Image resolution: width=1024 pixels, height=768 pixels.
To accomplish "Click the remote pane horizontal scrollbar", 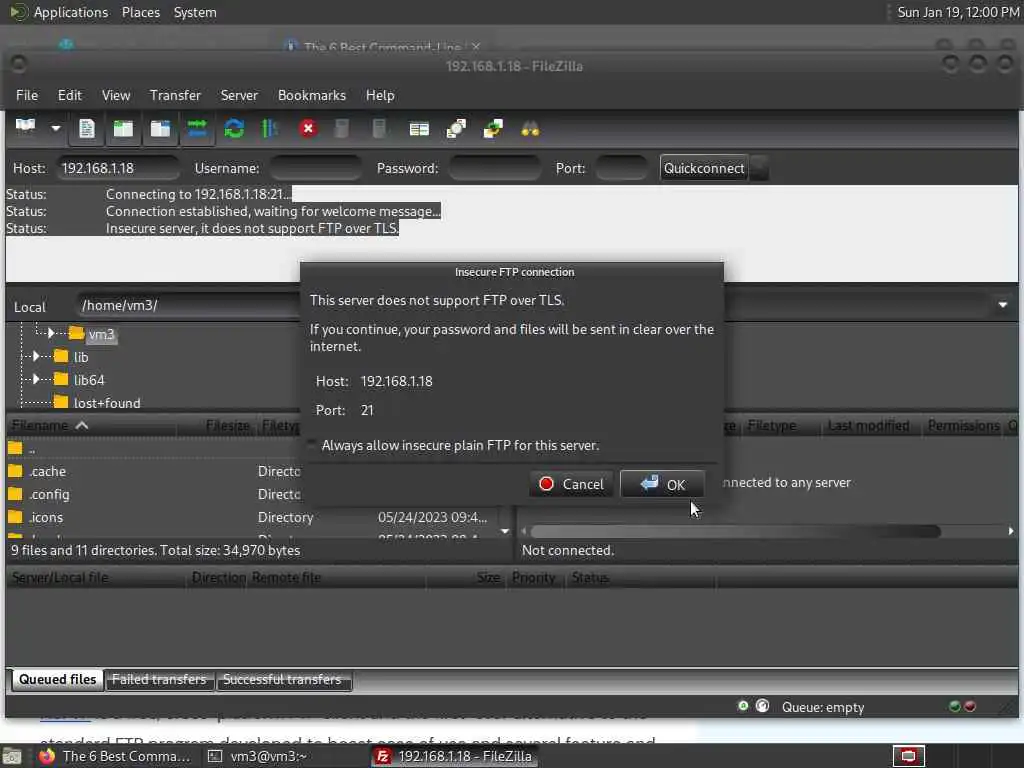I will tap(735, 532).
